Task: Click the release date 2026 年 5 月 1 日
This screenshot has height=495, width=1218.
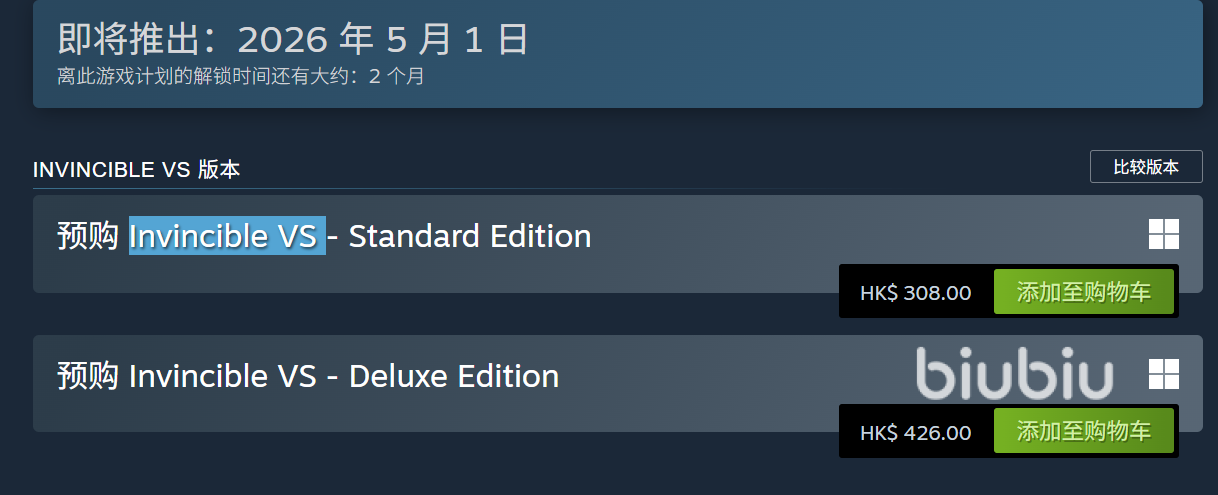Action: click(x=382, y=40)
